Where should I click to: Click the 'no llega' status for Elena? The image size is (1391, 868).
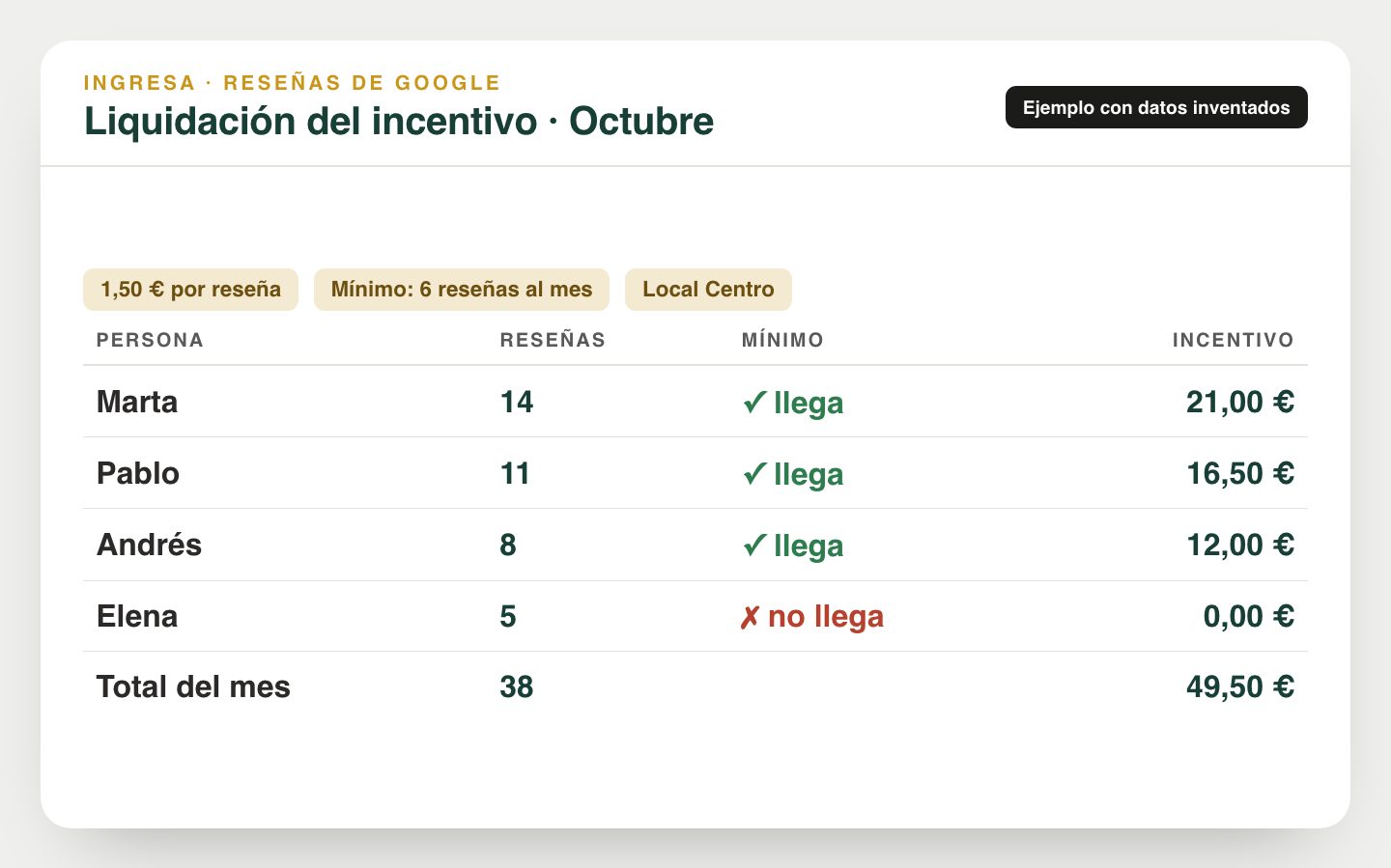tap(811, 616)
